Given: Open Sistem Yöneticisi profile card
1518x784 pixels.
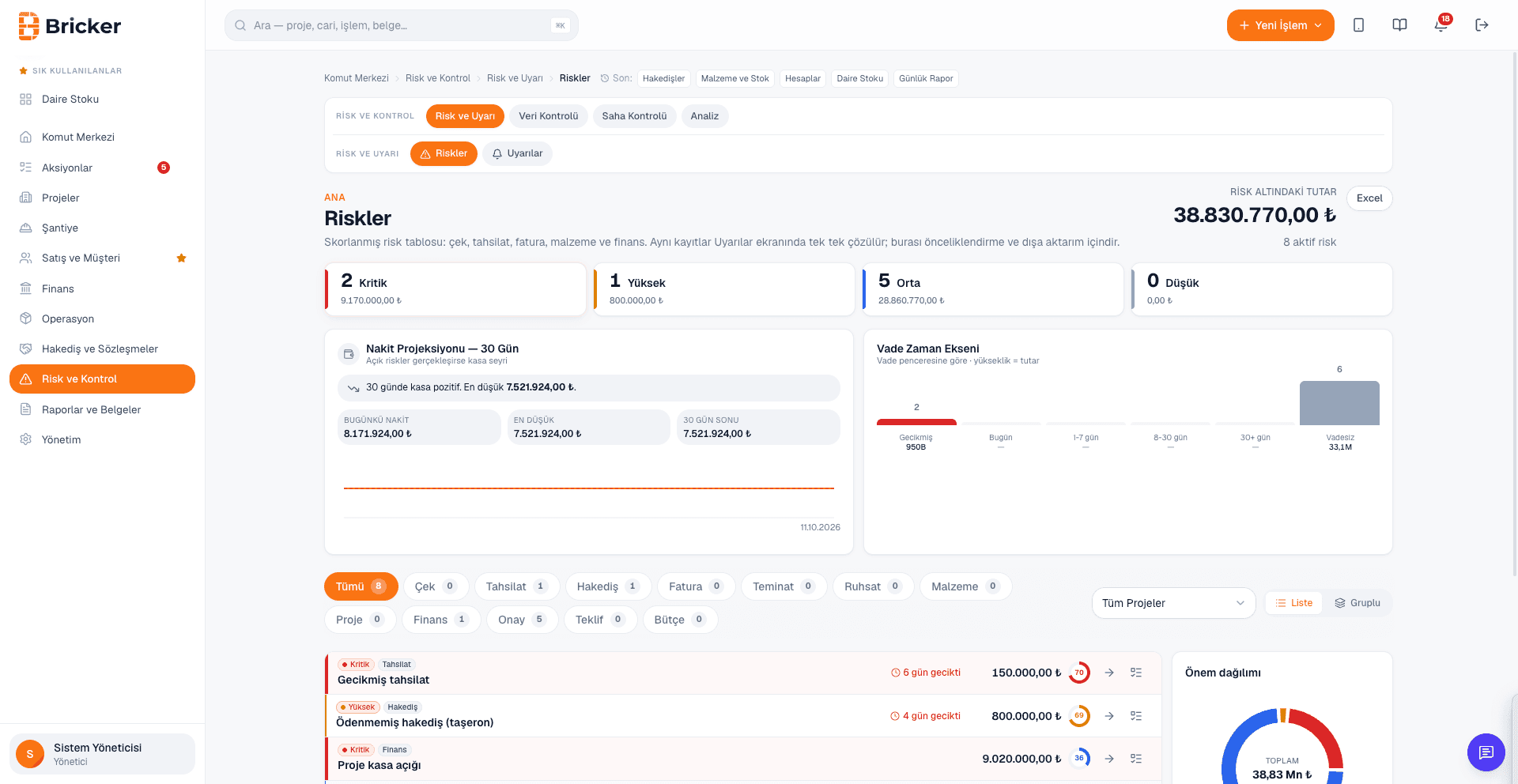Looking at the screenshot, I should pyautogui.click(x=102, y=754).
